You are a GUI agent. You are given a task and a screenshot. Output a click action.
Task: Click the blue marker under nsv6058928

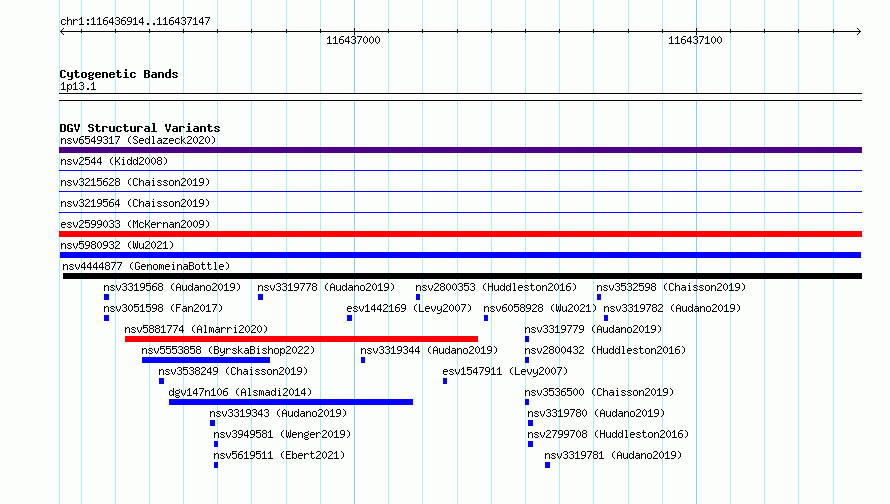point(486,318)
